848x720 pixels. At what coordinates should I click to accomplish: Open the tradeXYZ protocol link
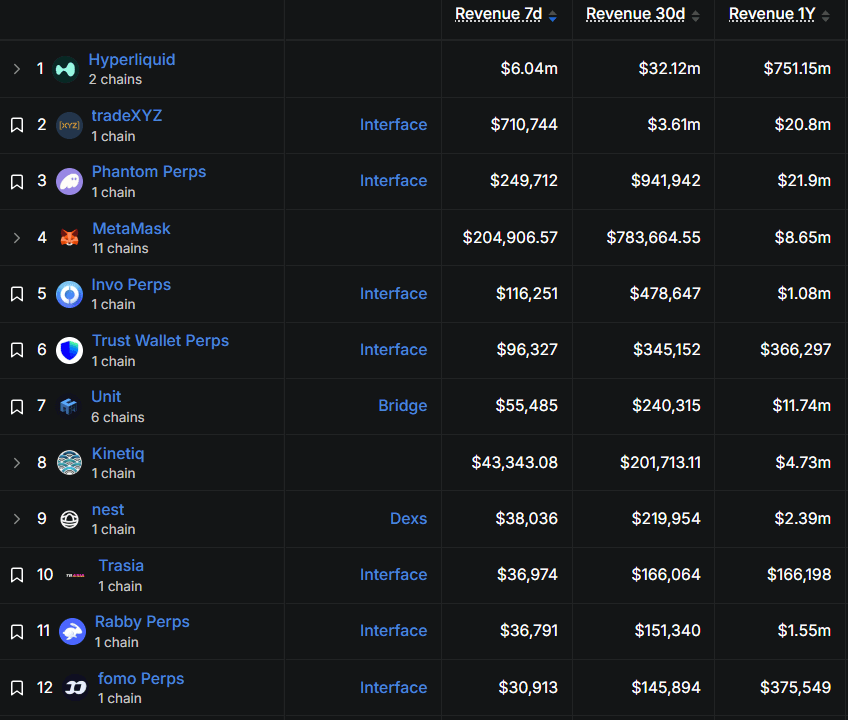[127, 116]
